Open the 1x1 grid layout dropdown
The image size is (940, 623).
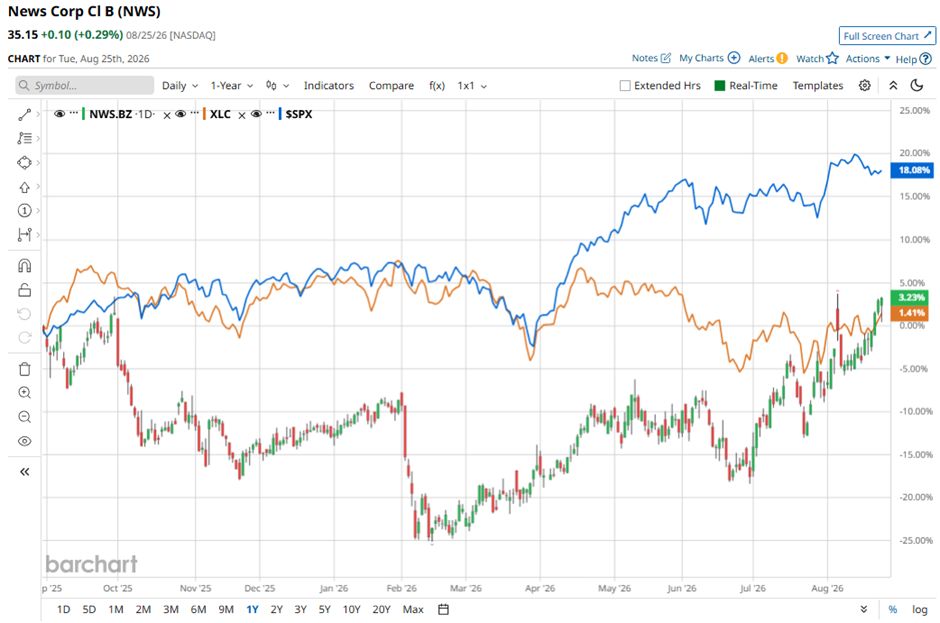pos(472,86)
